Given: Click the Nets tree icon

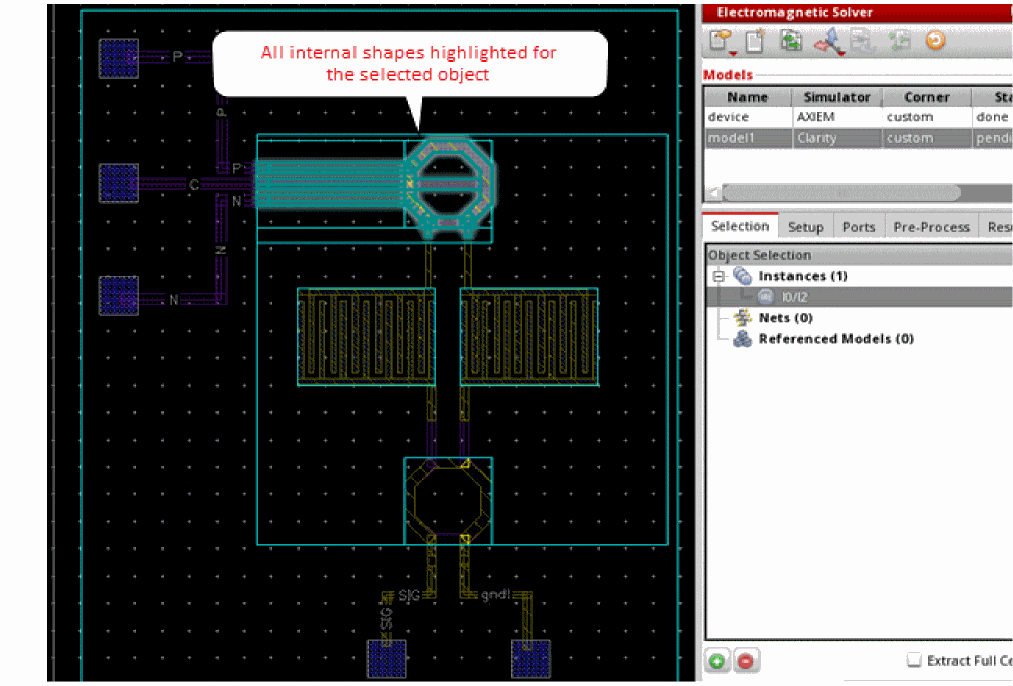Looking at the screenshot, I should click(x=743, y=318).
